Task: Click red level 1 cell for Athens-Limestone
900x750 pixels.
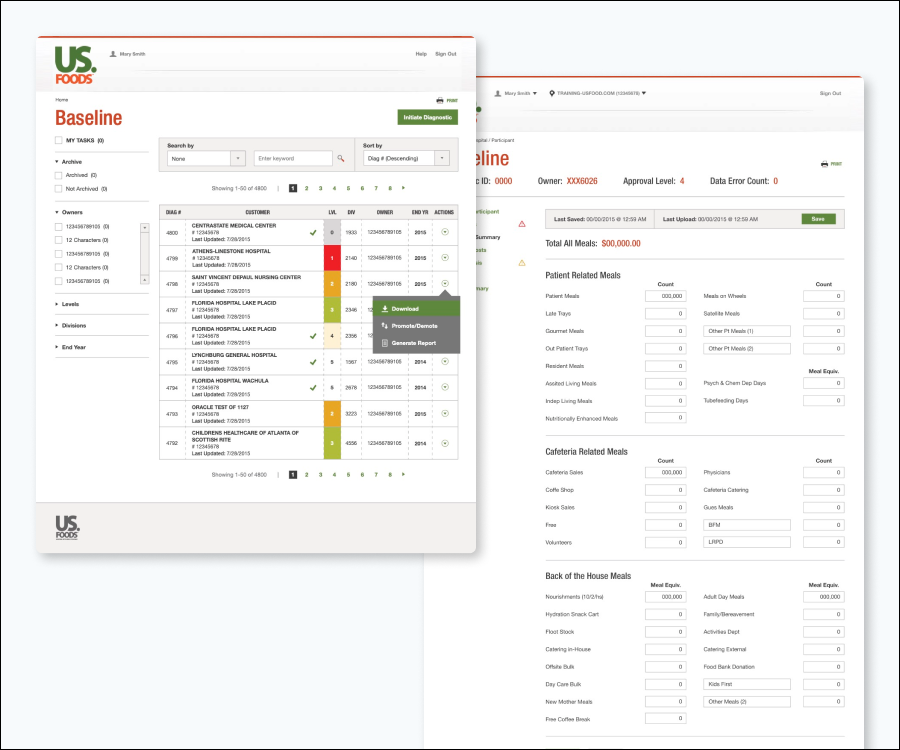Action: coord(332,258)
